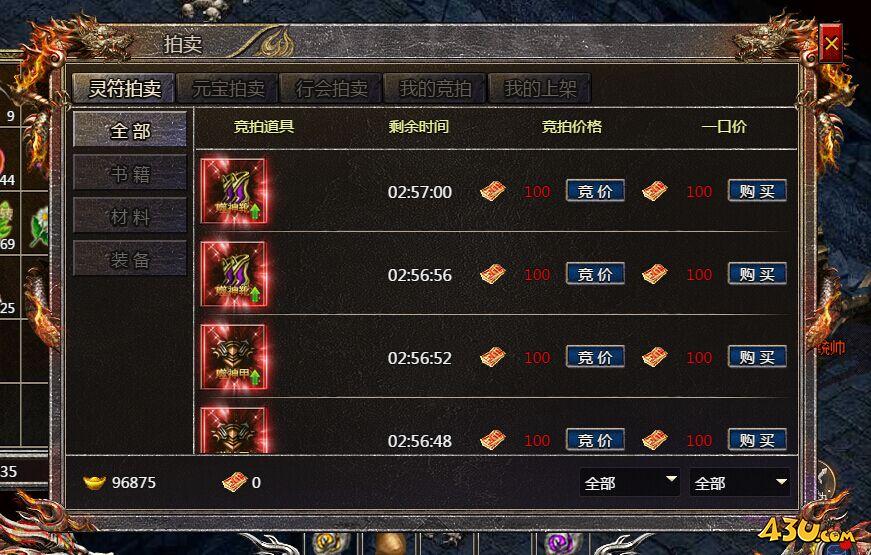Open the first 全部 filter dropdown

tap(629, 482)
